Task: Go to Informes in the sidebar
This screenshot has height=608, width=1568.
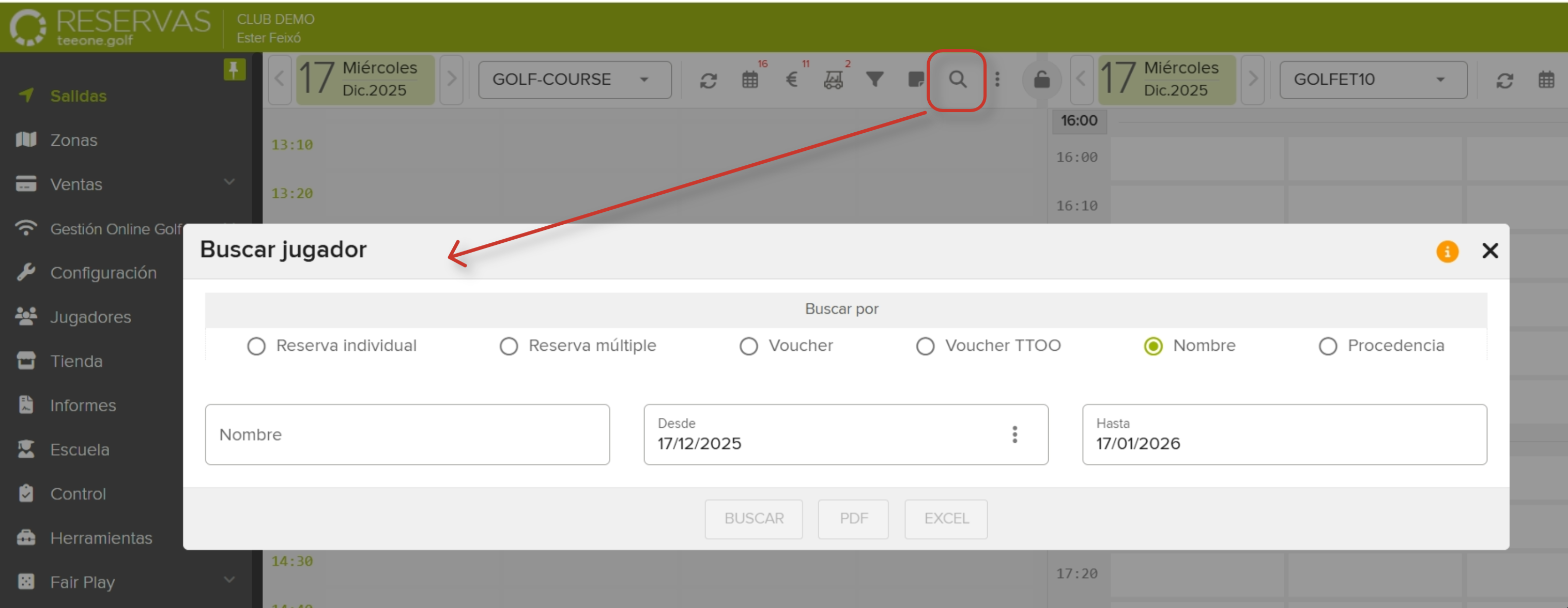Action: click(83, 406)
